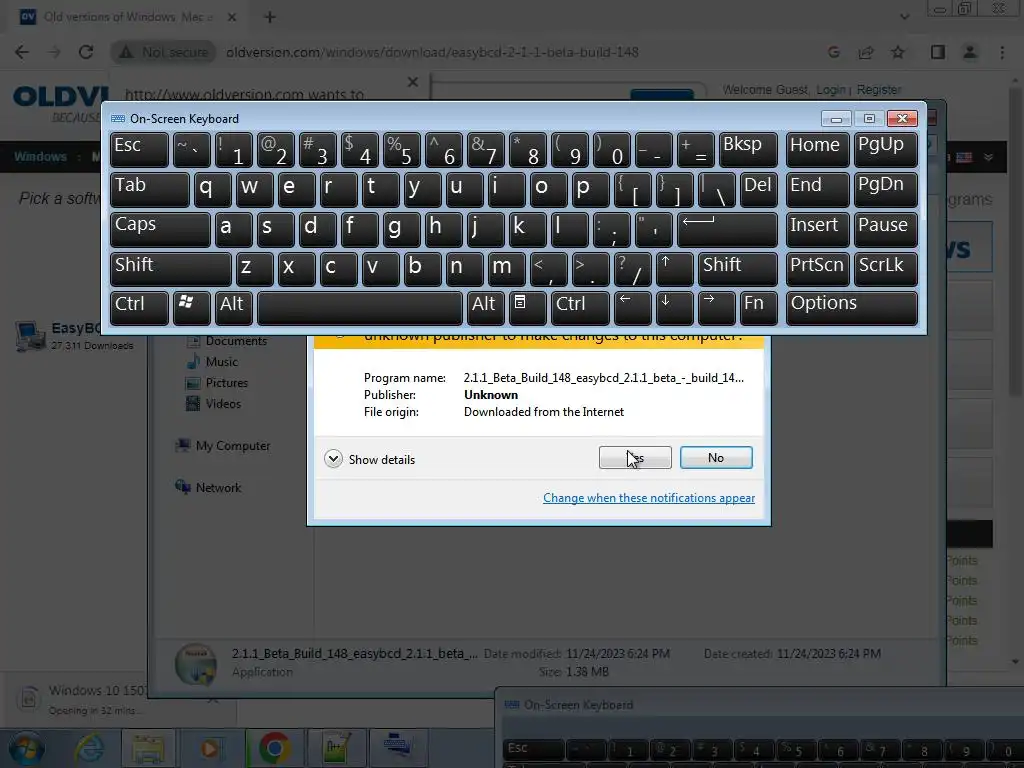
Task: Toggle the ScrLk key
Action: (885, 269)
